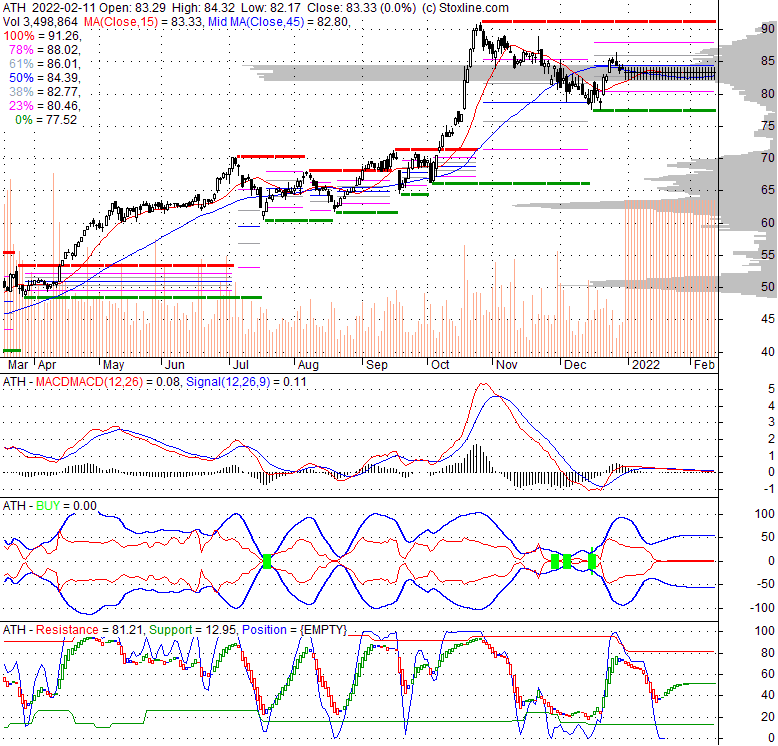Click the 'Vol 3,498,864' volume label
Screen dimensions: 778x746
40,22
